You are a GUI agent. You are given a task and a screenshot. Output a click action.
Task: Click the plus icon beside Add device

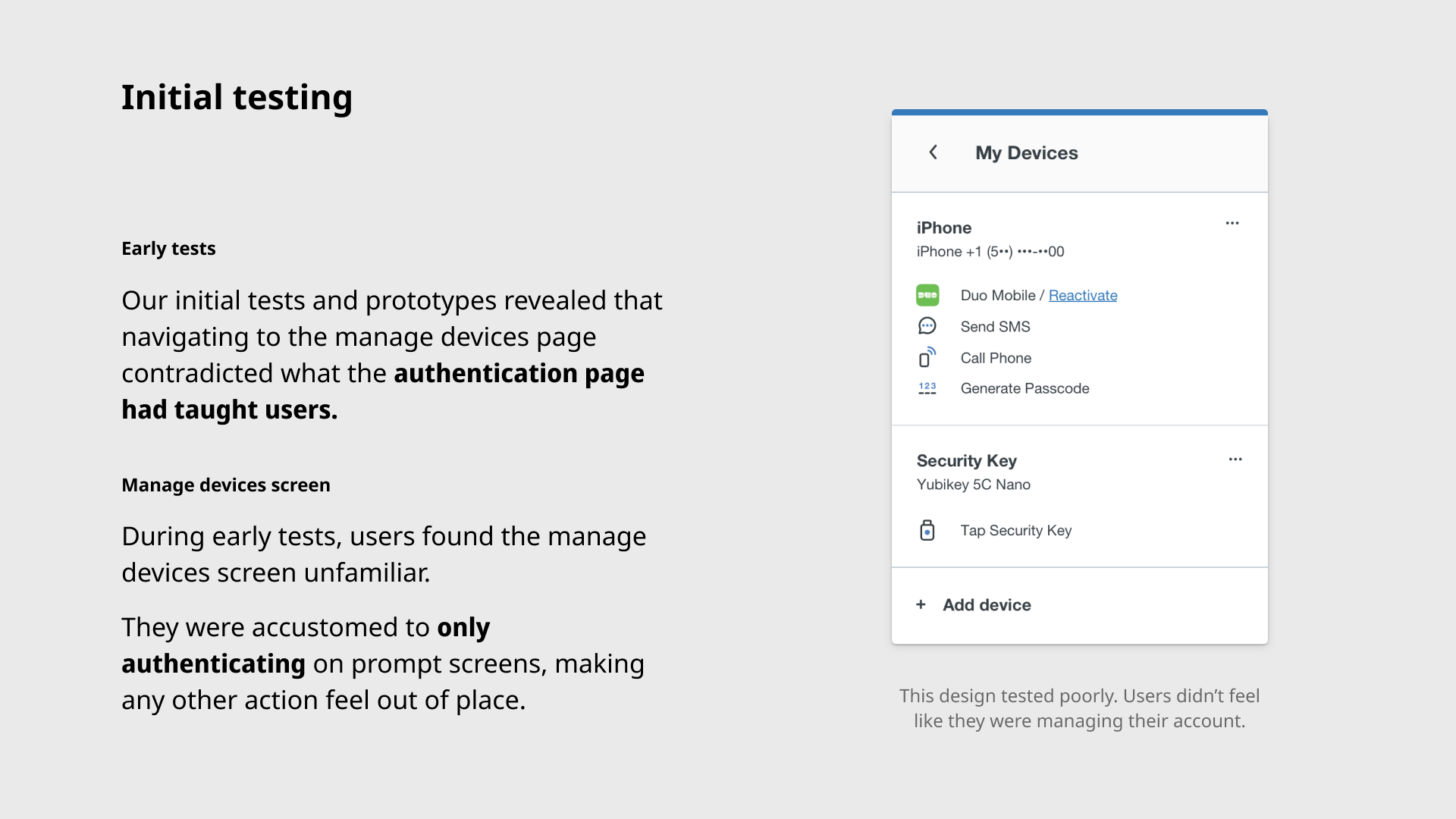(921, 604)
